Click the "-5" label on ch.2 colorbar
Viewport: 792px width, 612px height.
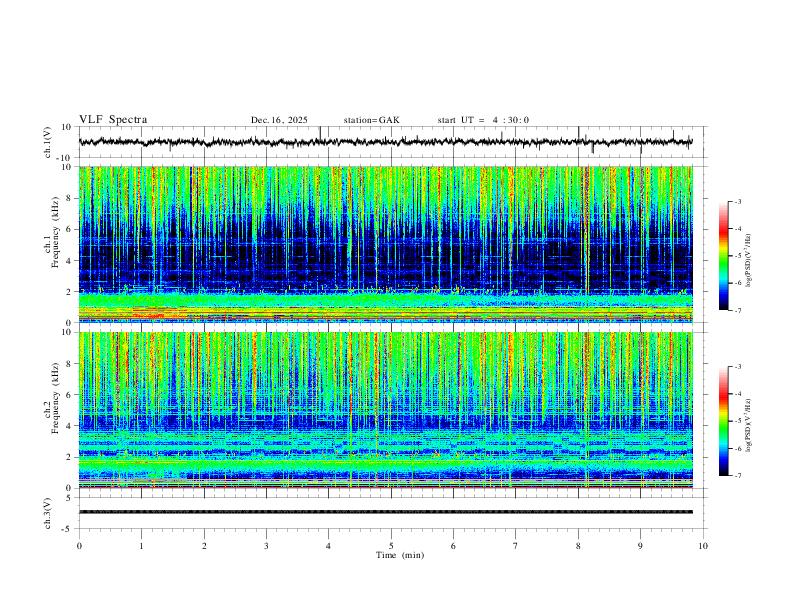click(737, 421)
